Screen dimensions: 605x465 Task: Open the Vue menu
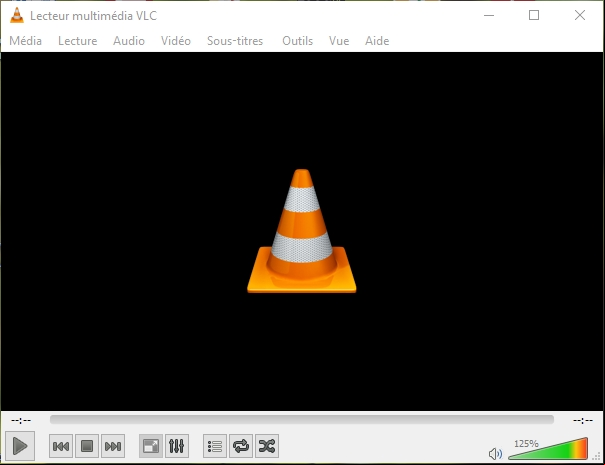tap(339, 41)
